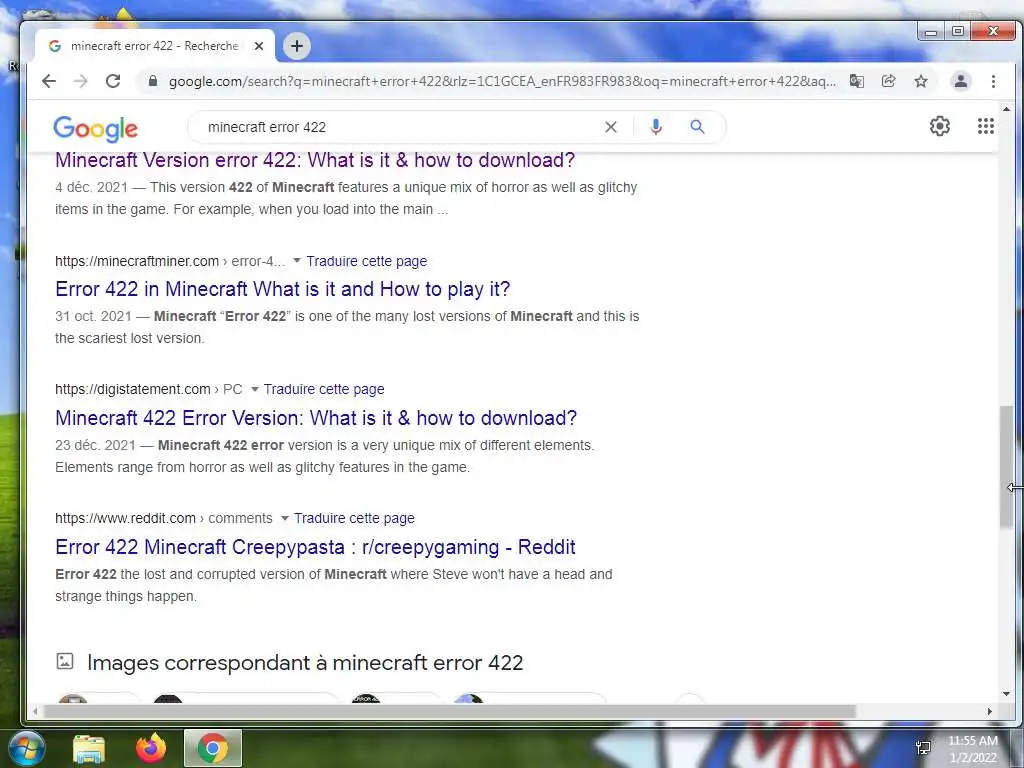The height and width of the screenshot is (768, 1024).
Task: Close the minecraft error 422 tab
Action: [x=259, y=46]
